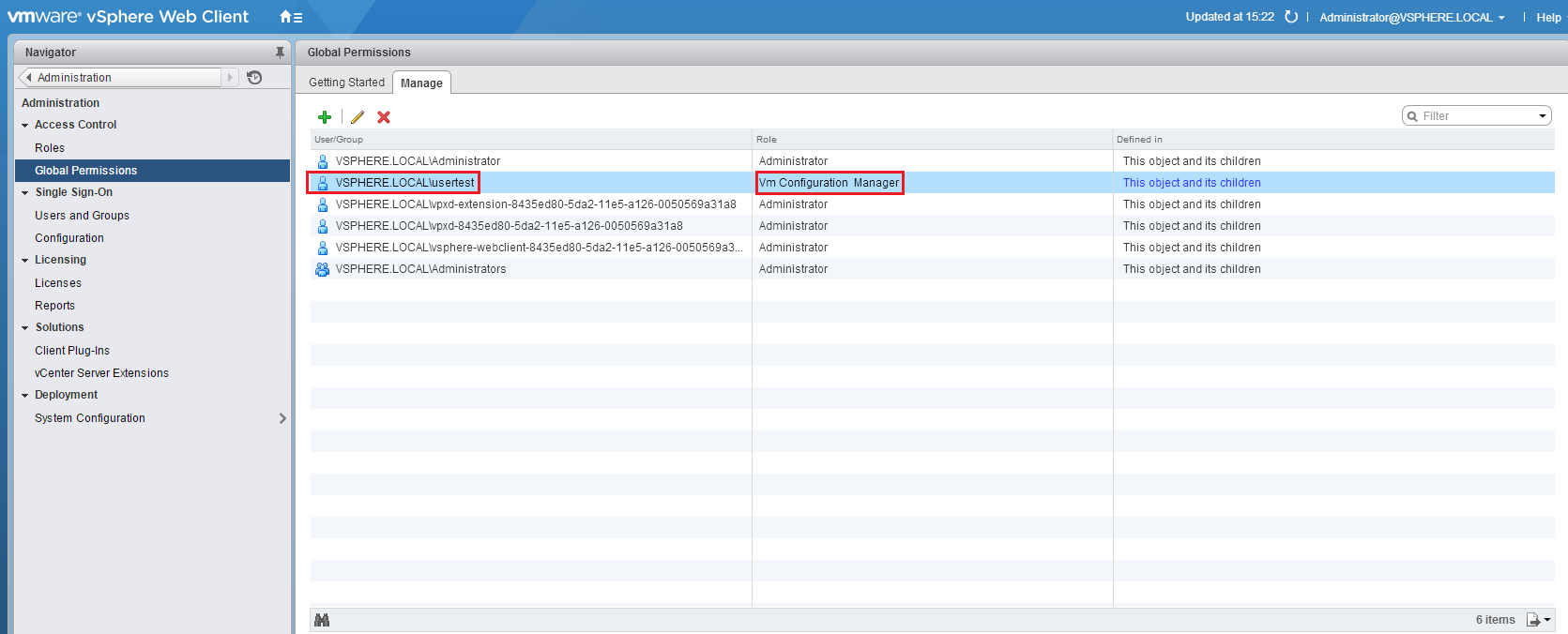
Task: Sort by User/Group column header
Action: (x=531, y=140)
